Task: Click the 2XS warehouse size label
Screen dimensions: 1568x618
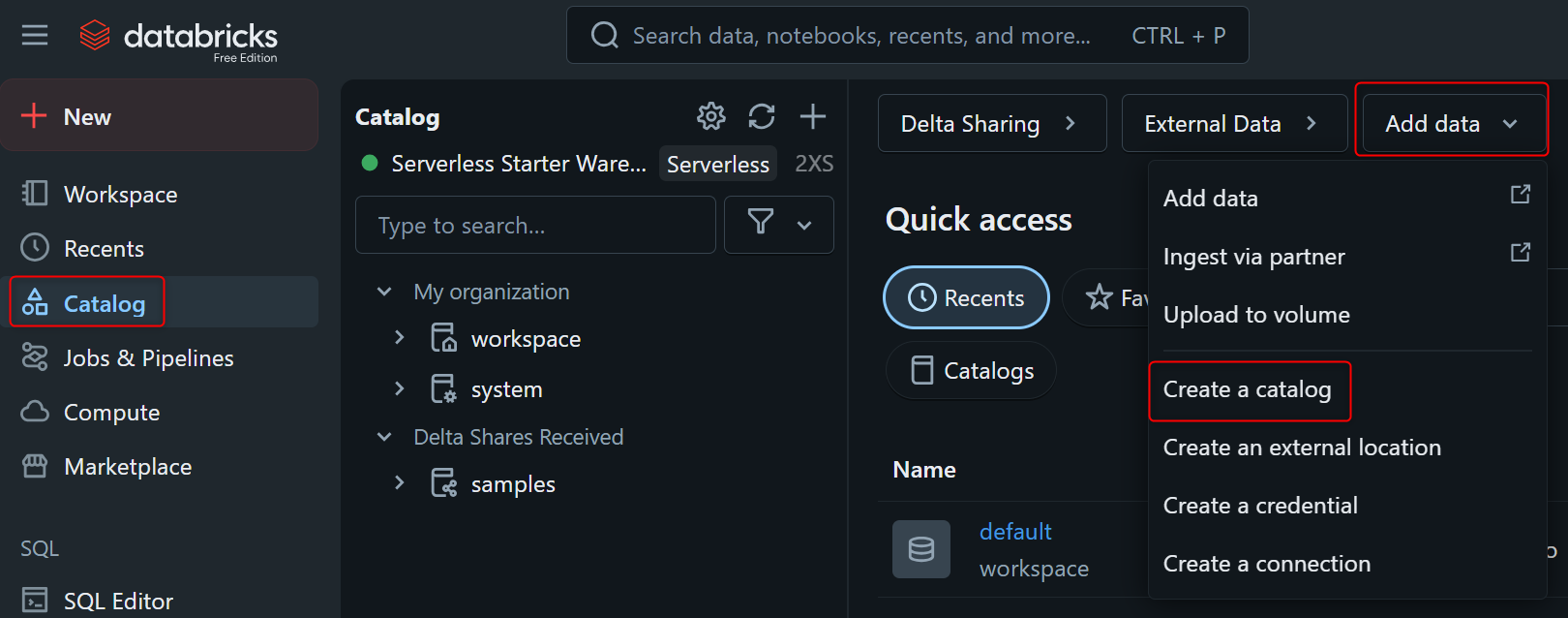Action: point(814,164)
